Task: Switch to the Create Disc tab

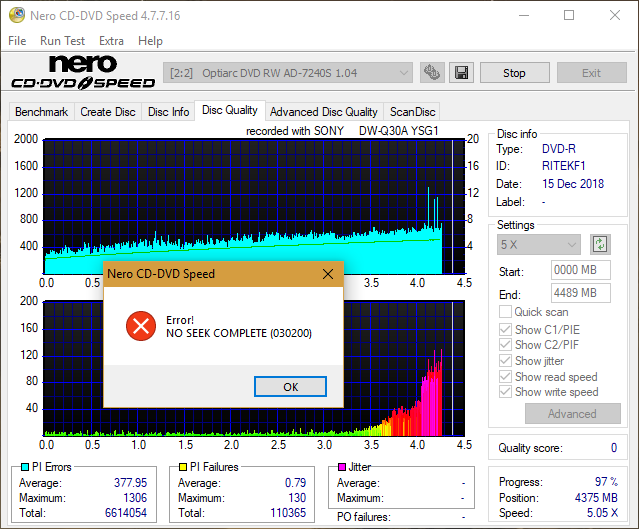Action: click(x=108, y=112)
